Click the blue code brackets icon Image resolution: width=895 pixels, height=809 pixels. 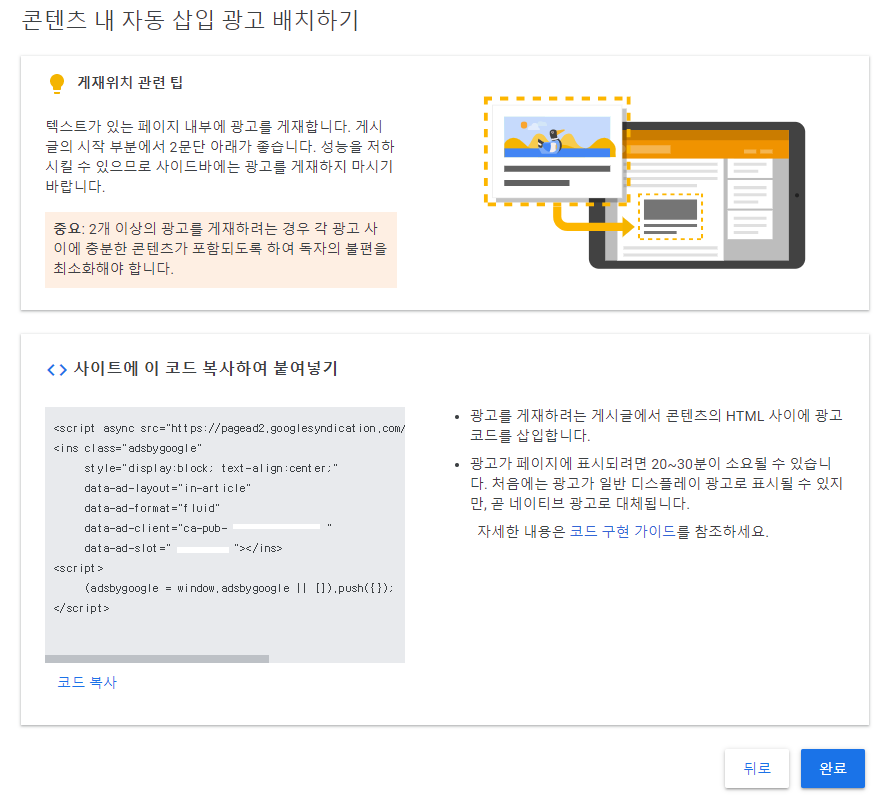(57, 370)
